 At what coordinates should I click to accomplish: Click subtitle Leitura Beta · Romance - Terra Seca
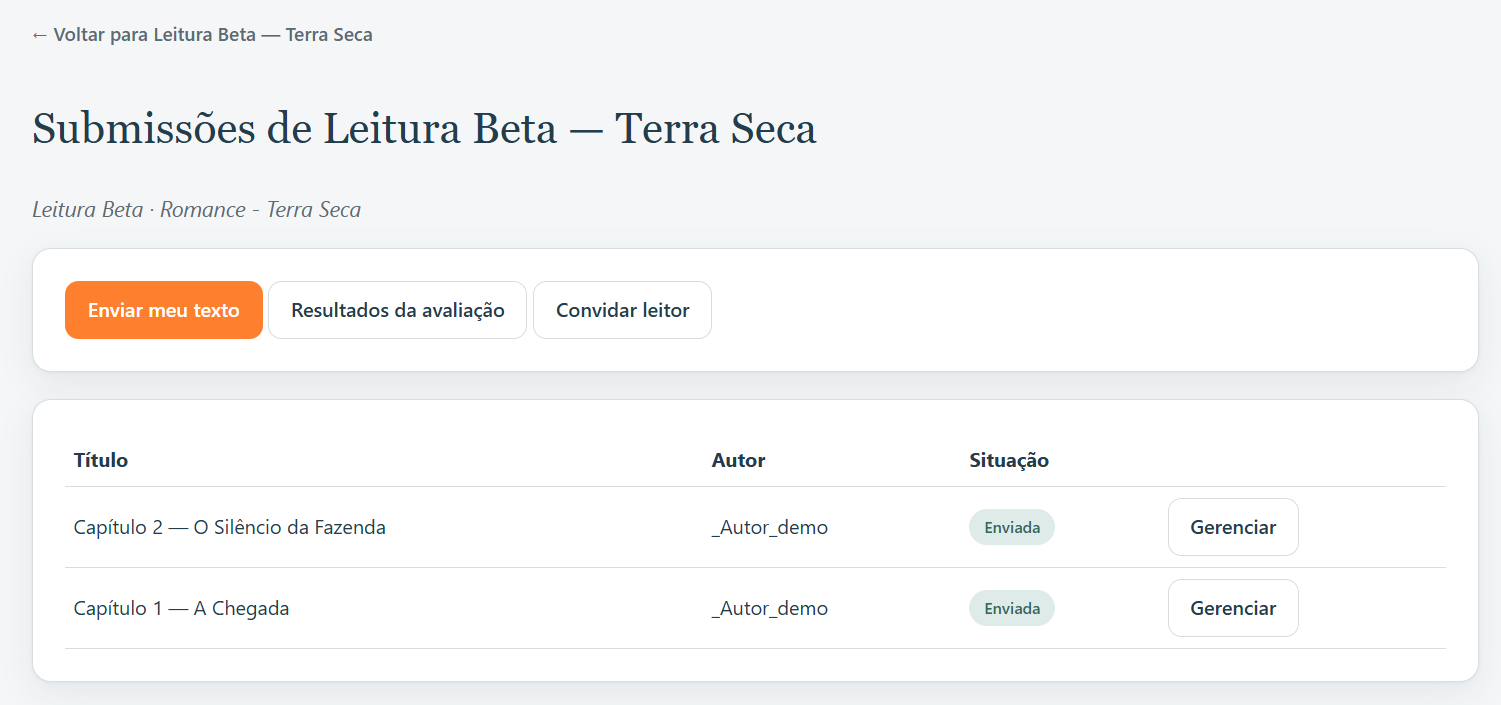(x=197, y=210)
